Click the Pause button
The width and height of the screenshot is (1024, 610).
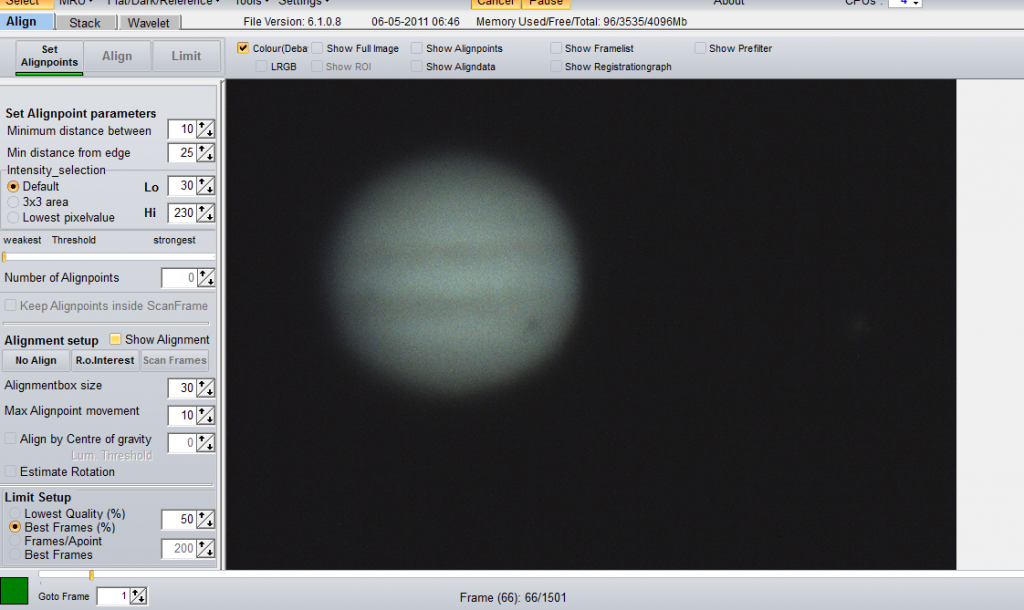(546, 3)
